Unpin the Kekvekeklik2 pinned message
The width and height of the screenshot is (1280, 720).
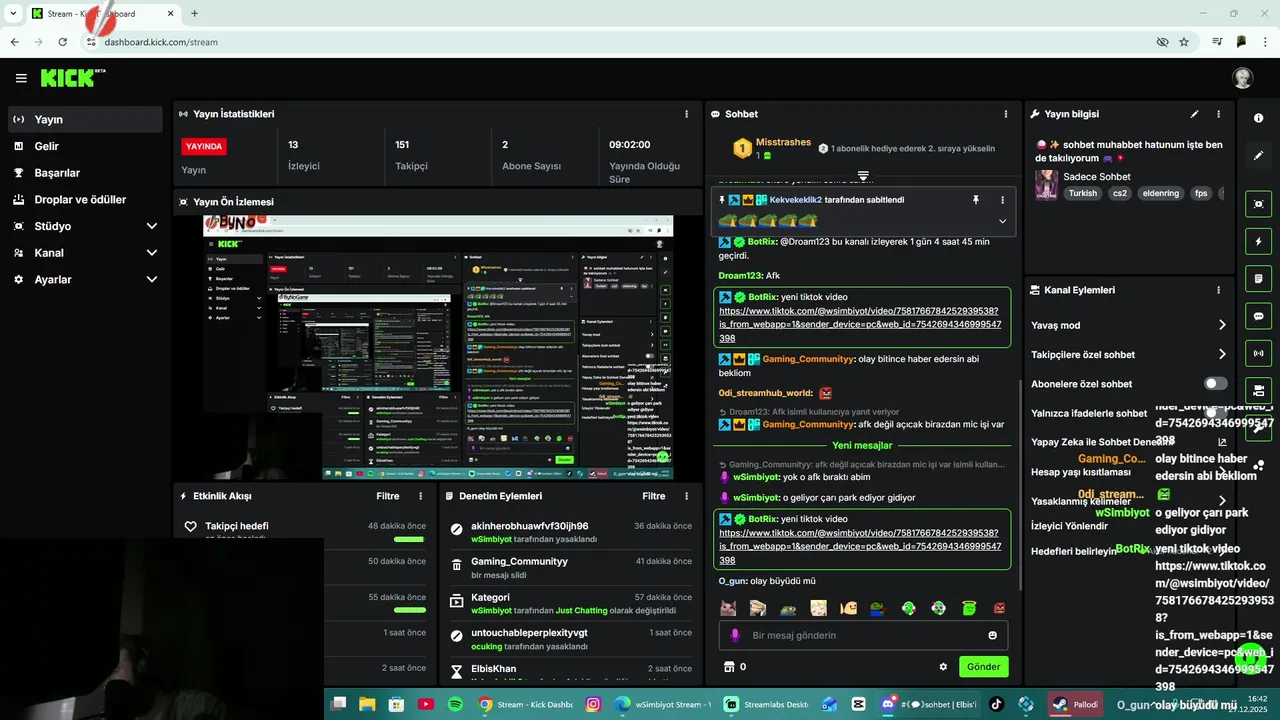pos(976,200)
